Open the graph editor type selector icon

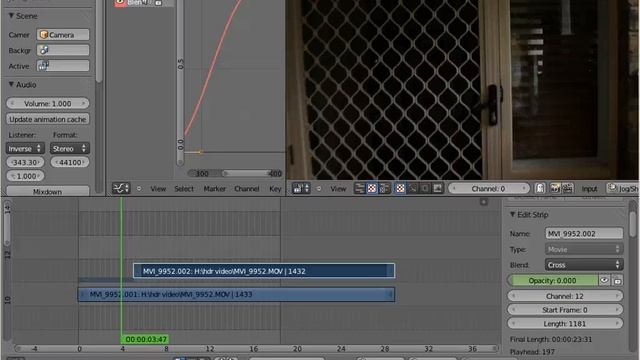pos(121,189)
